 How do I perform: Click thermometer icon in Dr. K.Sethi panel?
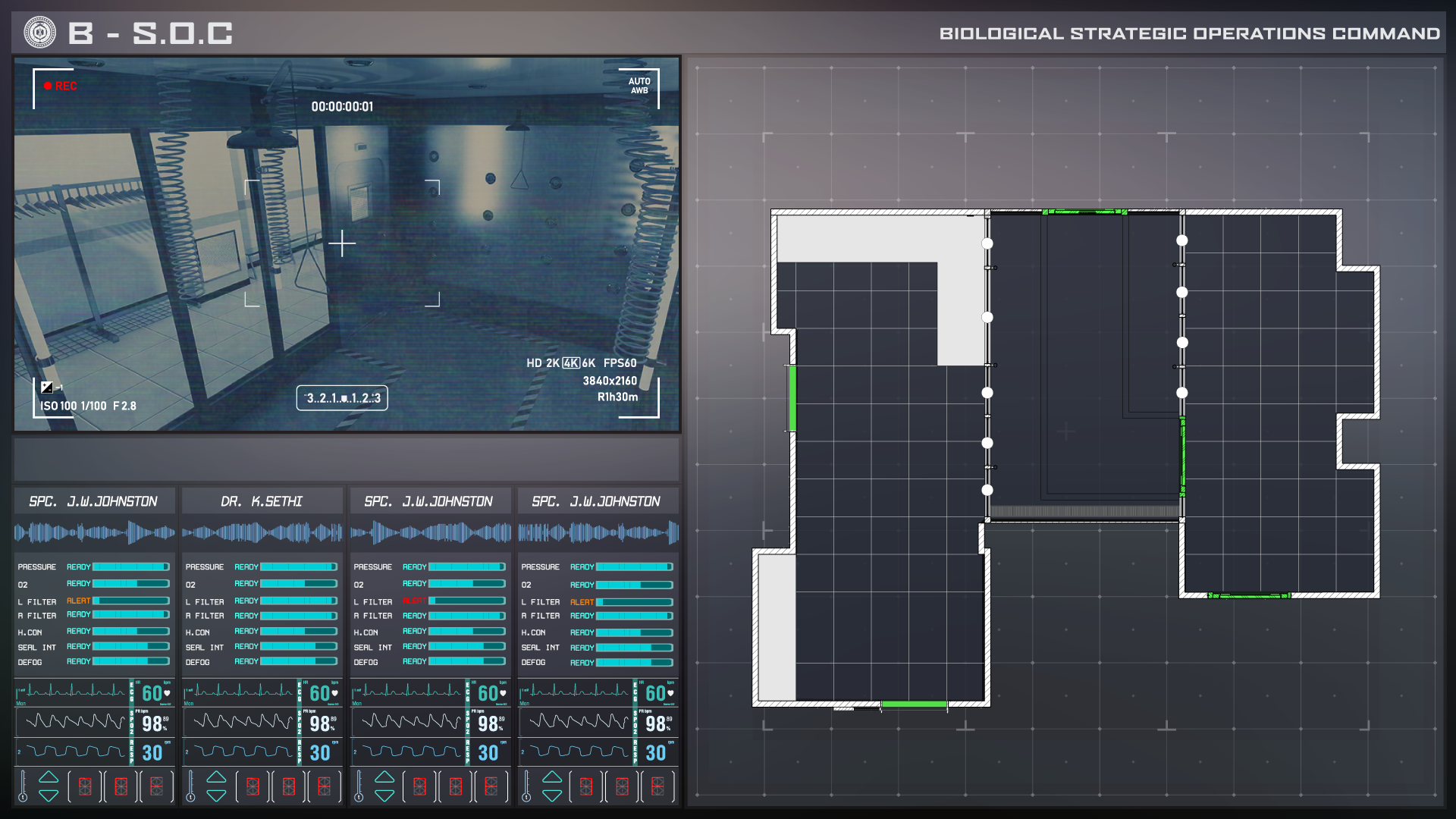point(191,786)
